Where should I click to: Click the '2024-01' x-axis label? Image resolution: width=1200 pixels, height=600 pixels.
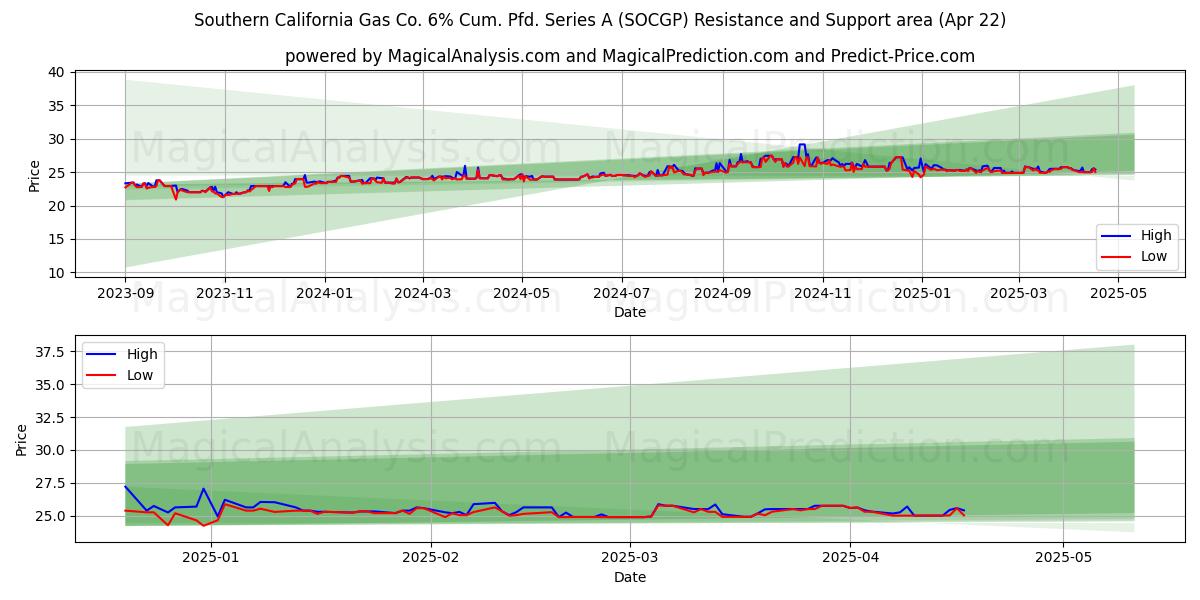point(324,294)
